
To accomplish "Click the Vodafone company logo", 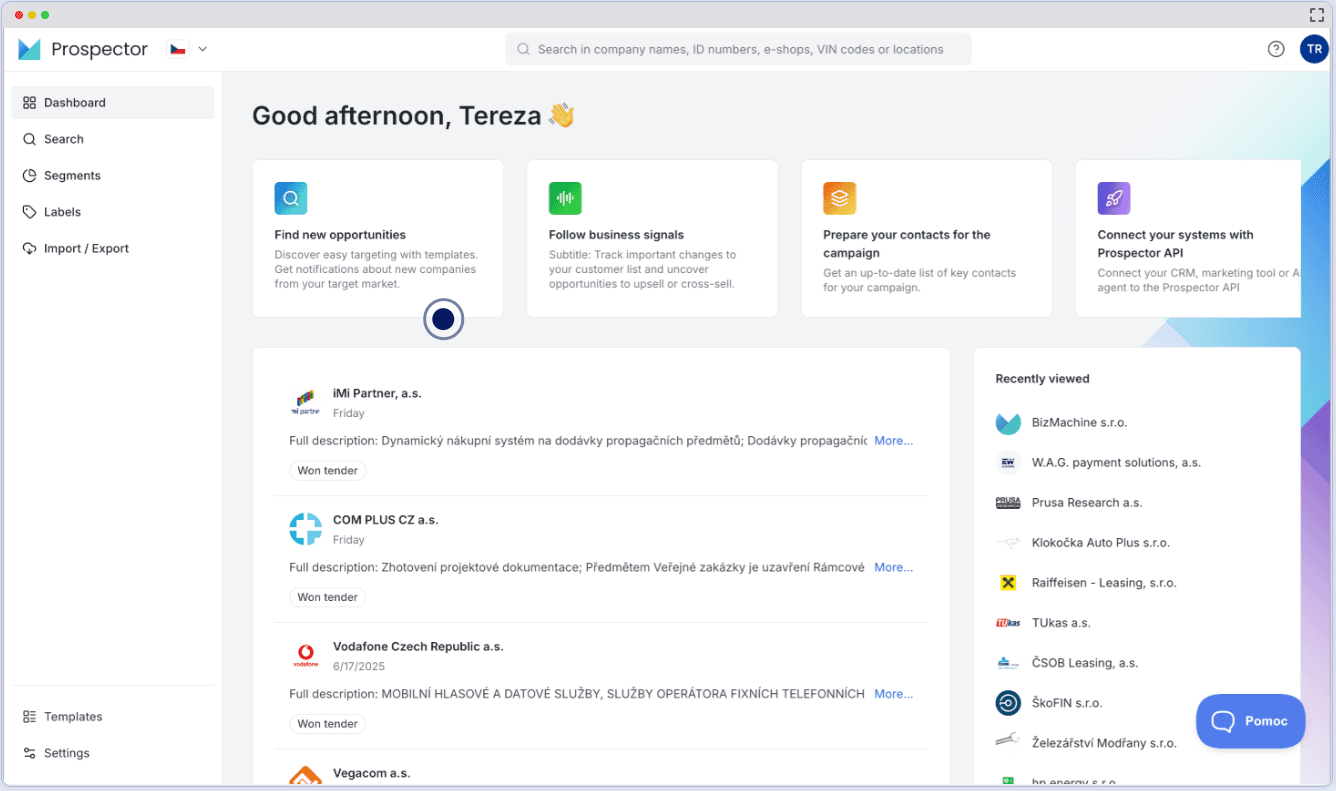I will point(305,656).
